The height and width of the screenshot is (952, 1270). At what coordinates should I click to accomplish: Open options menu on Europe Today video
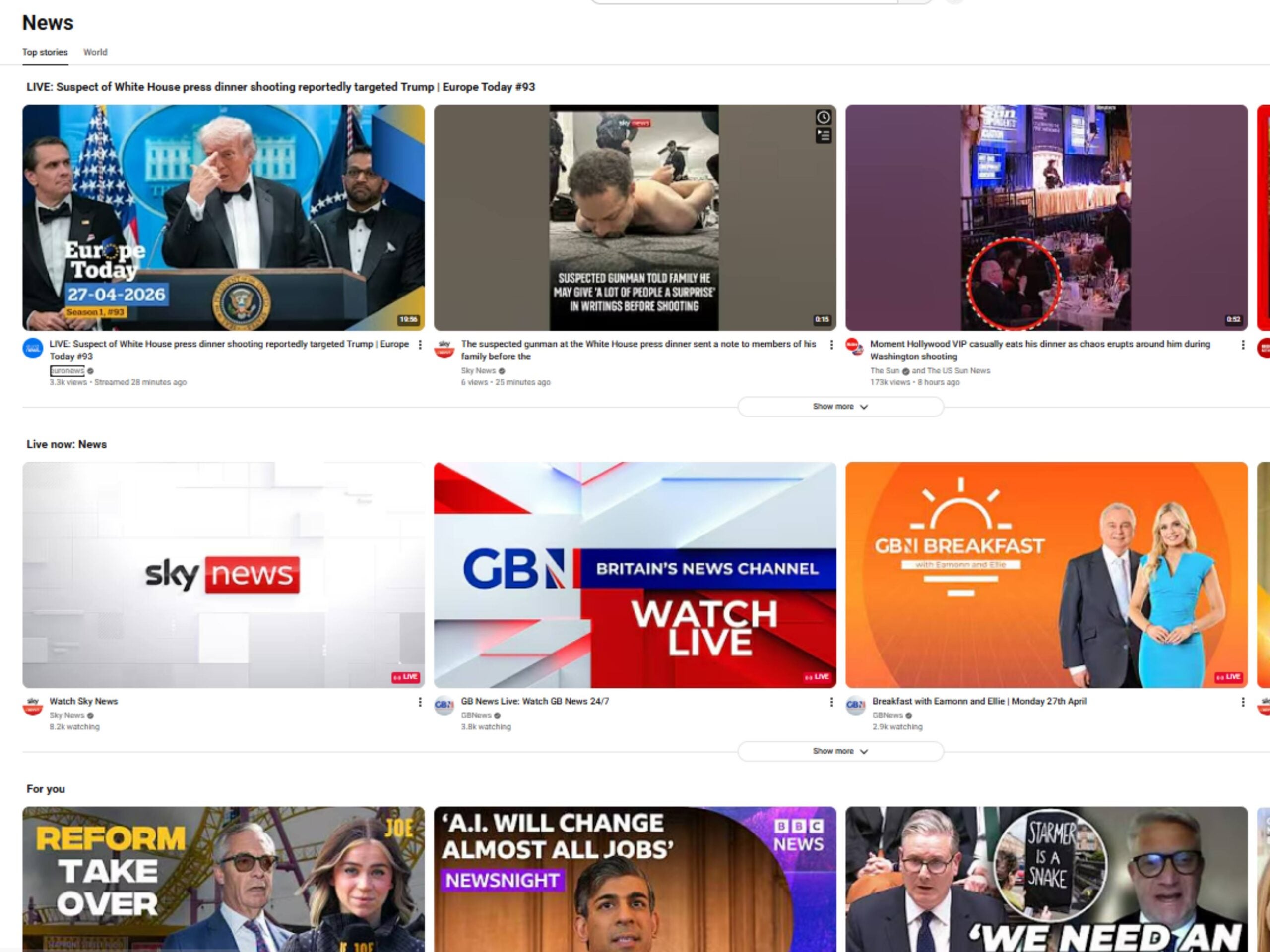[x=421, y=344]
